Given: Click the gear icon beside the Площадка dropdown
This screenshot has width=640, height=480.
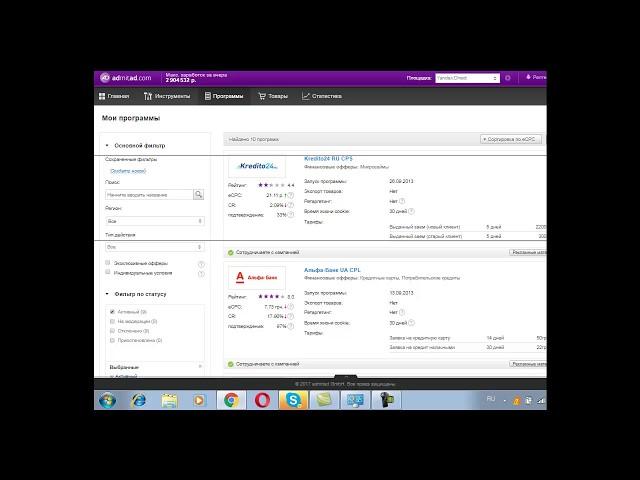Looking at the screenshot, I should [x=508, y=78].
